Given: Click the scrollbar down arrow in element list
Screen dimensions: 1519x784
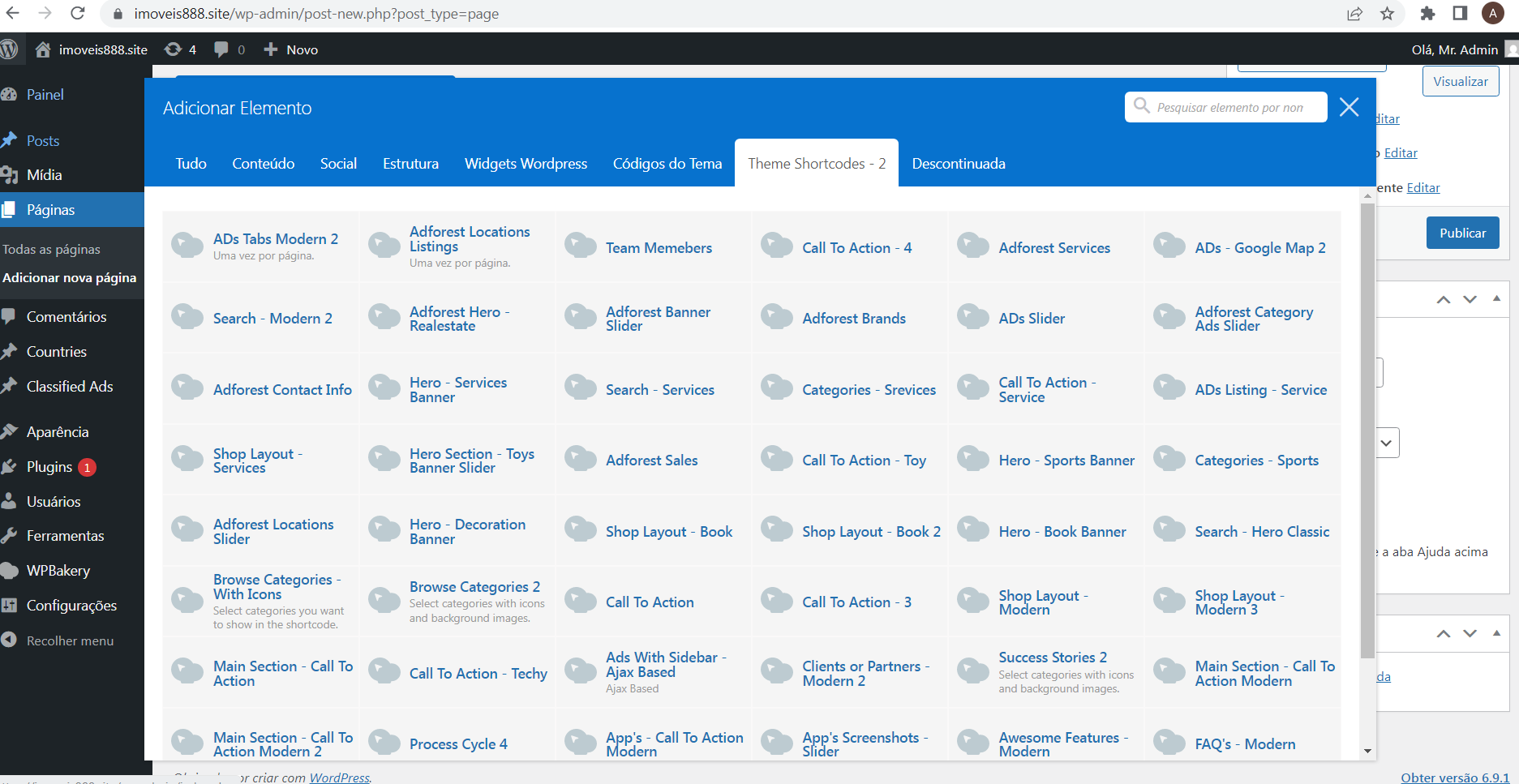Looking at the screenshot, I should 1367,752.
